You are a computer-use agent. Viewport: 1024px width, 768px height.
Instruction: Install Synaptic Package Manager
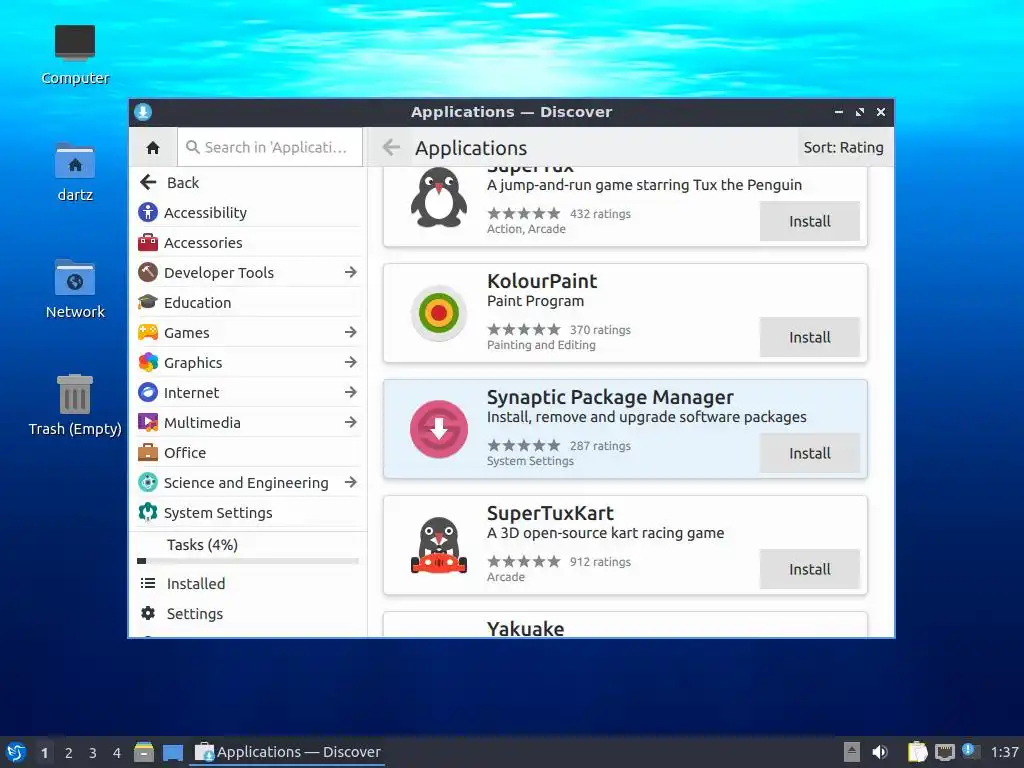[x=810, y=453]
